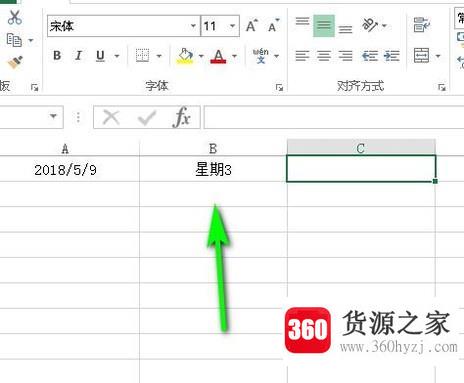Click the wén phonetic guide icon
464x383 pixels.
261,55
